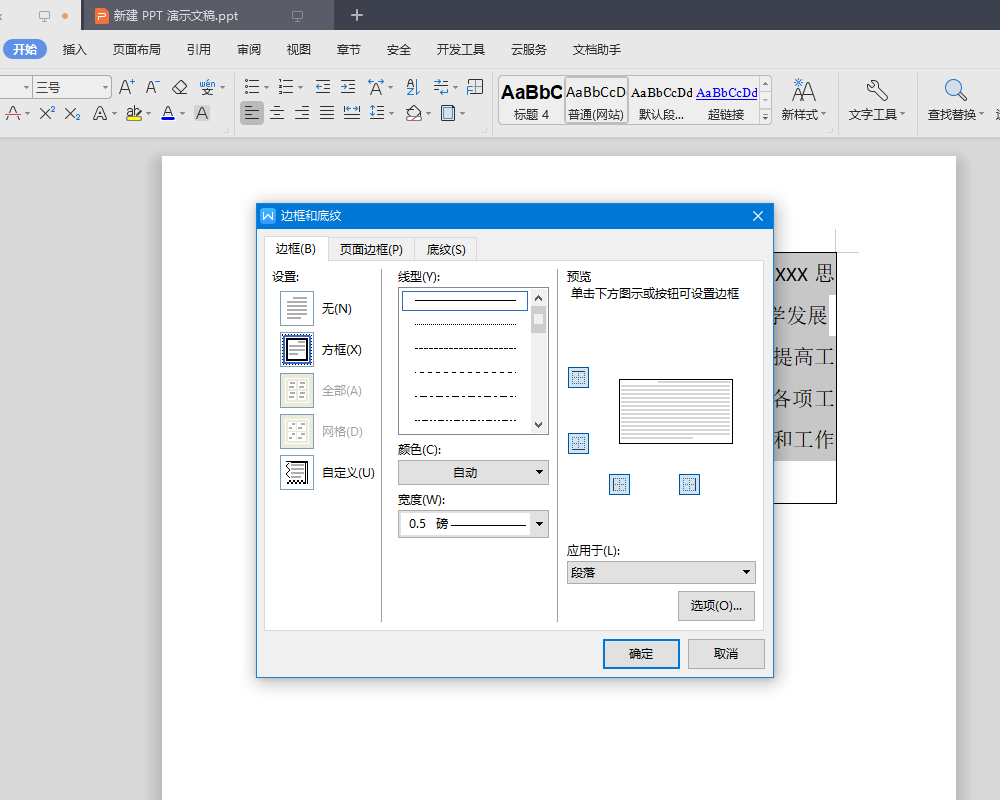Toggle the top border button in preview
1000x800 pixels.
tap(578, 377)
